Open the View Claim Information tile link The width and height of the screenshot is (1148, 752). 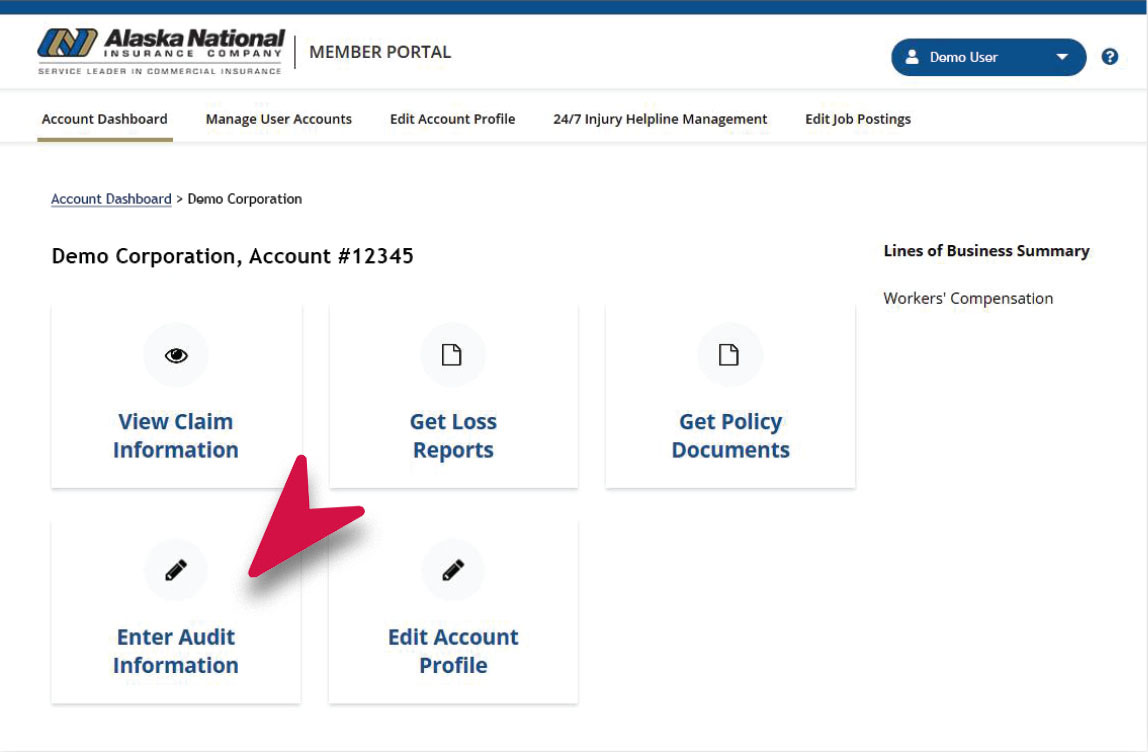[176, 436]
